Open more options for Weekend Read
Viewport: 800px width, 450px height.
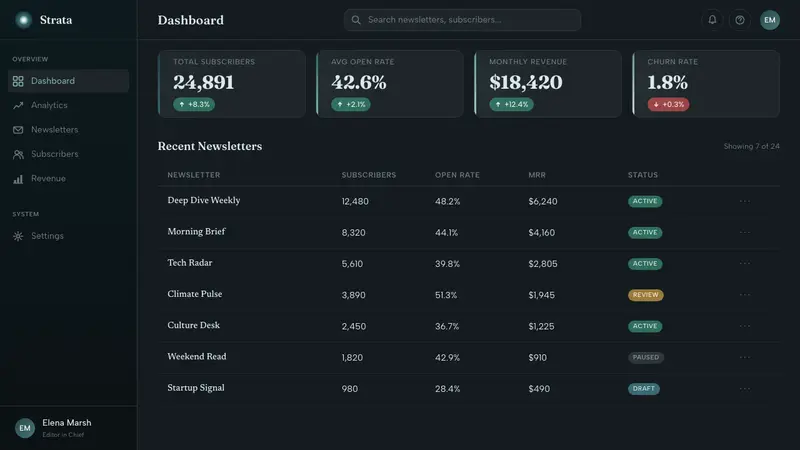745,357
